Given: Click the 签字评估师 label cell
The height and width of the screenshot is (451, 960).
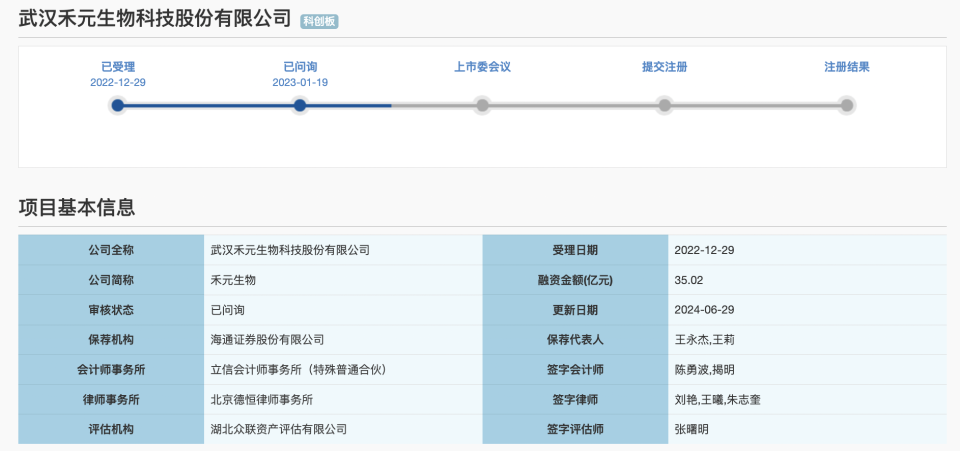Looking at the screenshot, I should [576, 430].
